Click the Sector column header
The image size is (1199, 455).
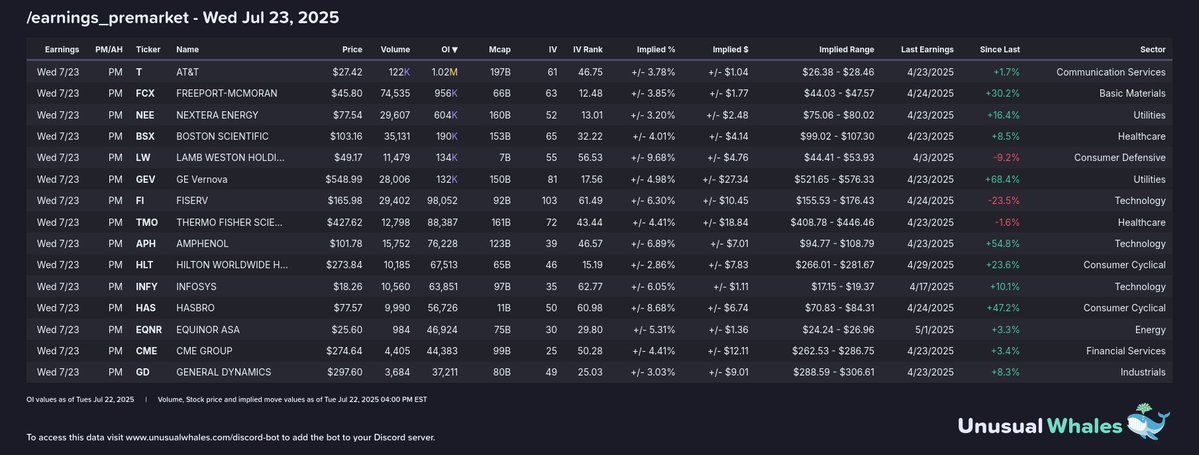[1153, 50]
